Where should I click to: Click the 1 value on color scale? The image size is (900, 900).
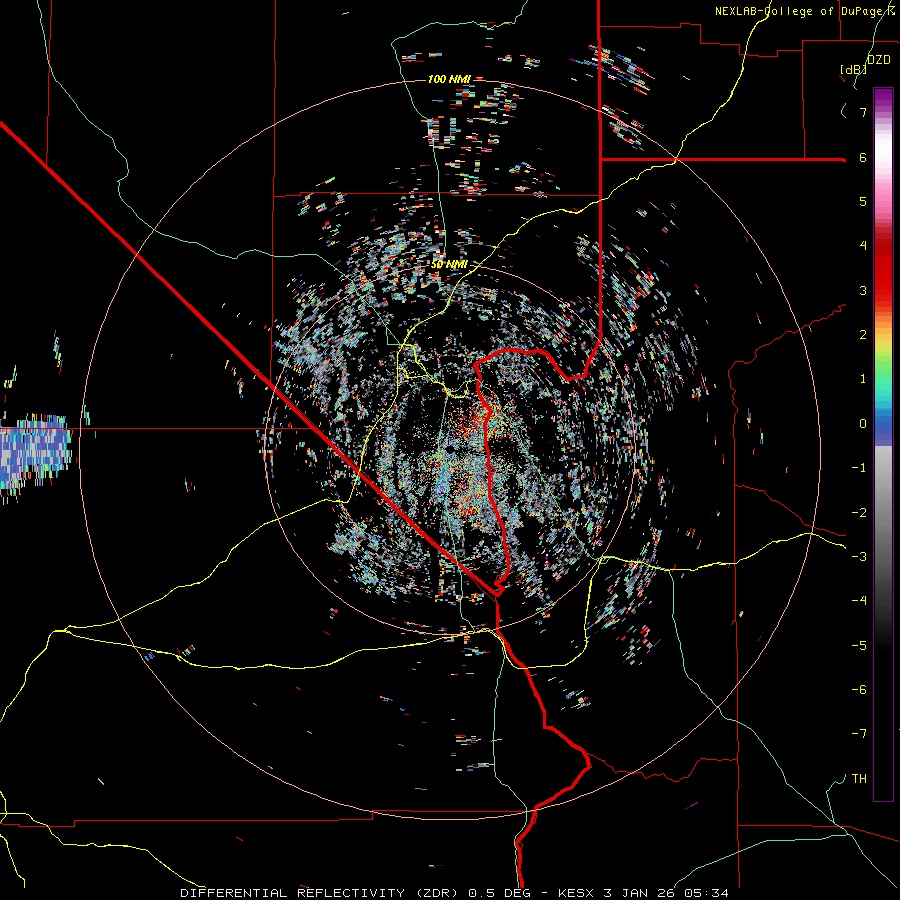(862, 379)
